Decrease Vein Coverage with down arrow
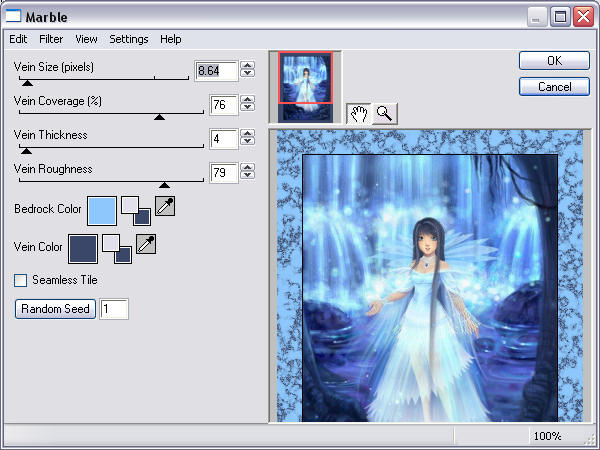Viewport: 600px width, 450px height. click(x=248, y=107)
